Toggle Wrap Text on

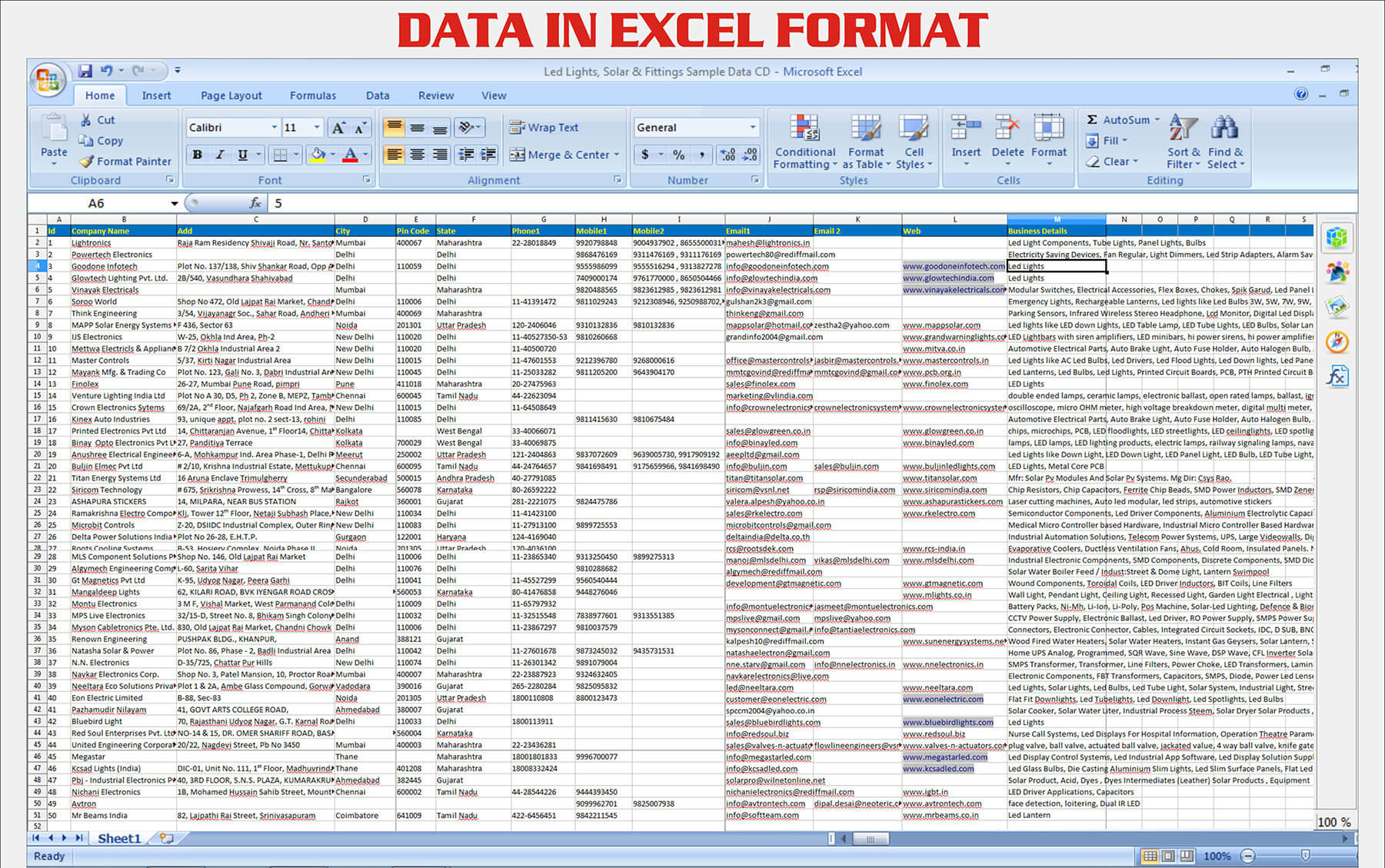coord(544,128)
